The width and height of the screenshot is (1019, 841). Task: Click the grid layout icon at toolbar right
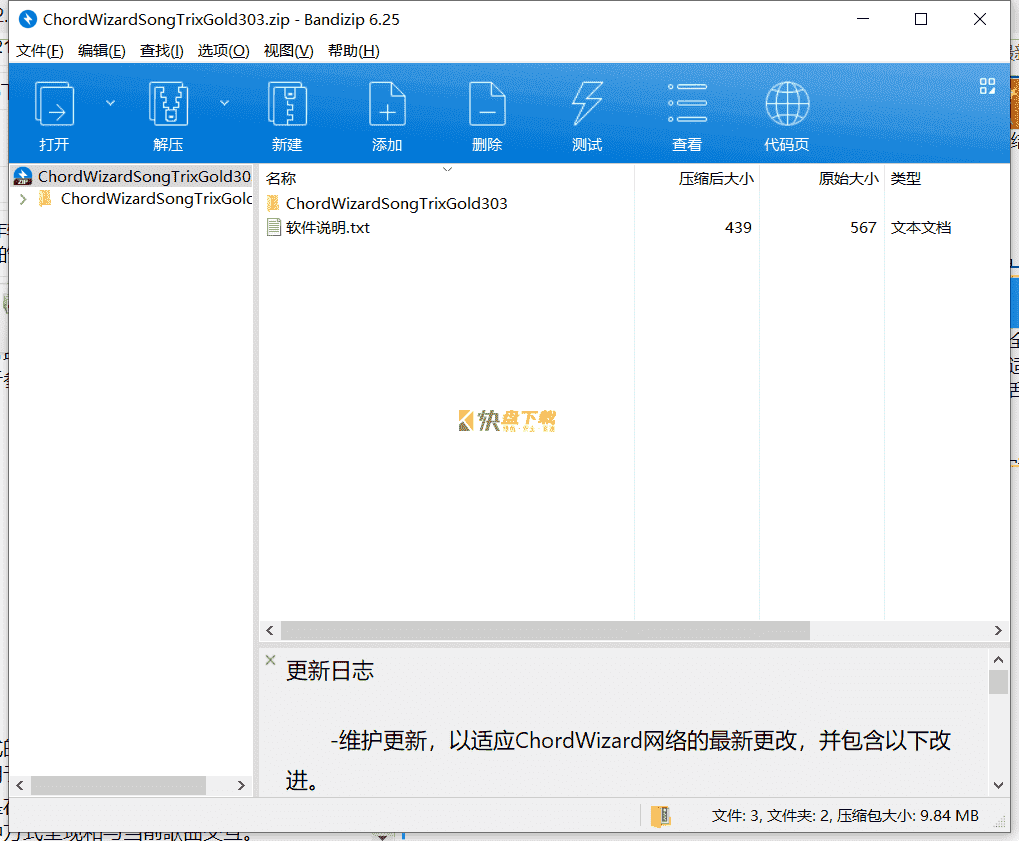[987, 86]
